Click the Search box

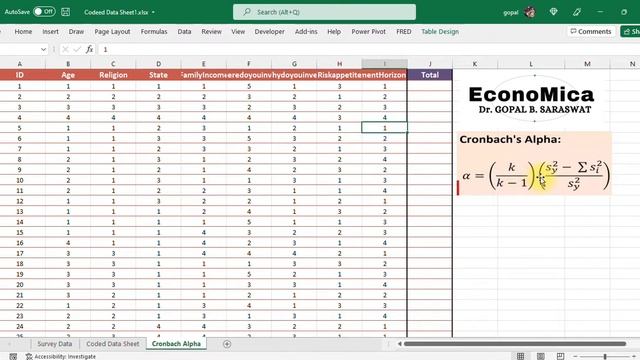pos(324,12)
